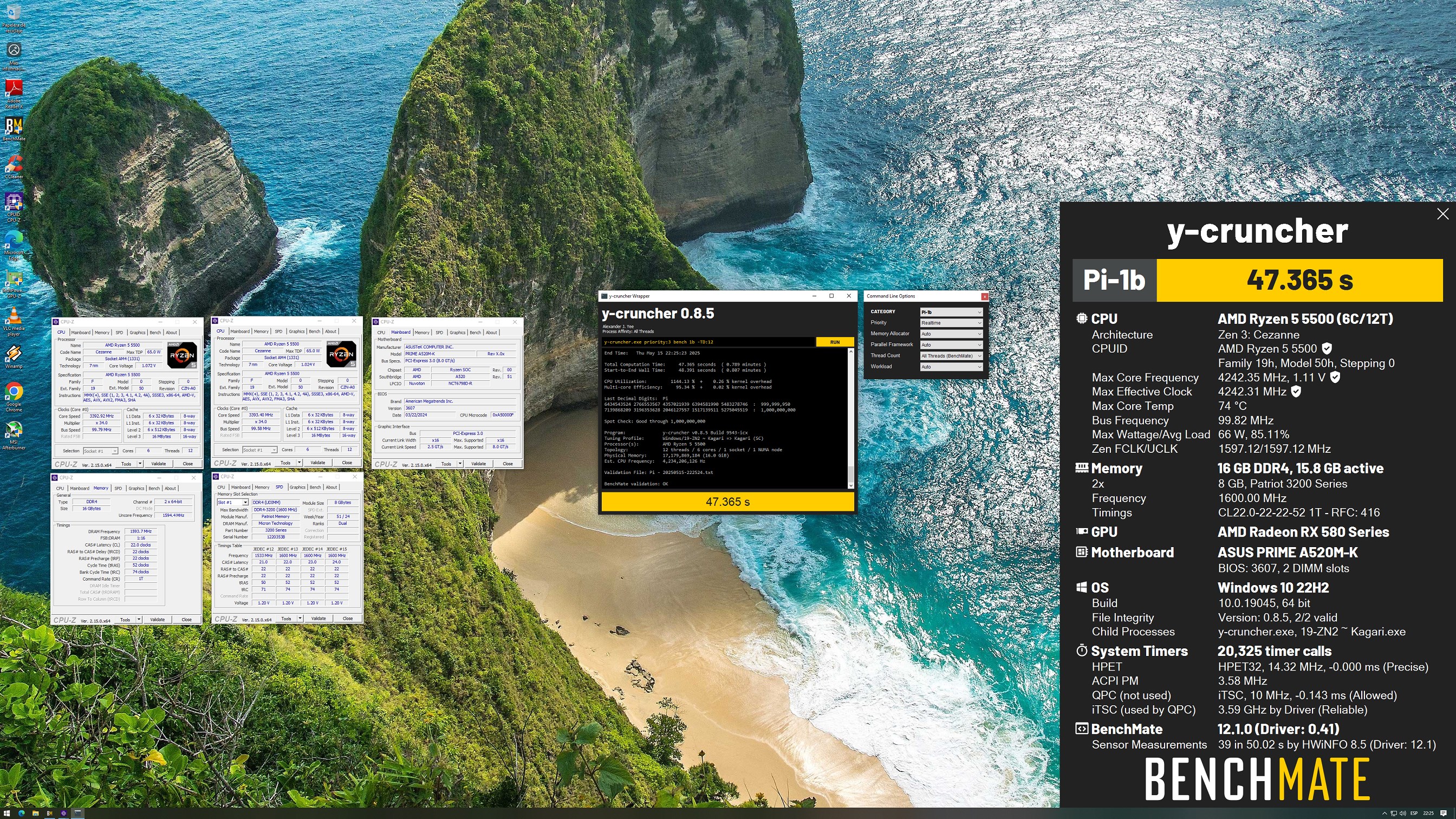Close the Command Line Options window
The width and height of the screenshot is (1456, 819).
click(x=985, y=296)
